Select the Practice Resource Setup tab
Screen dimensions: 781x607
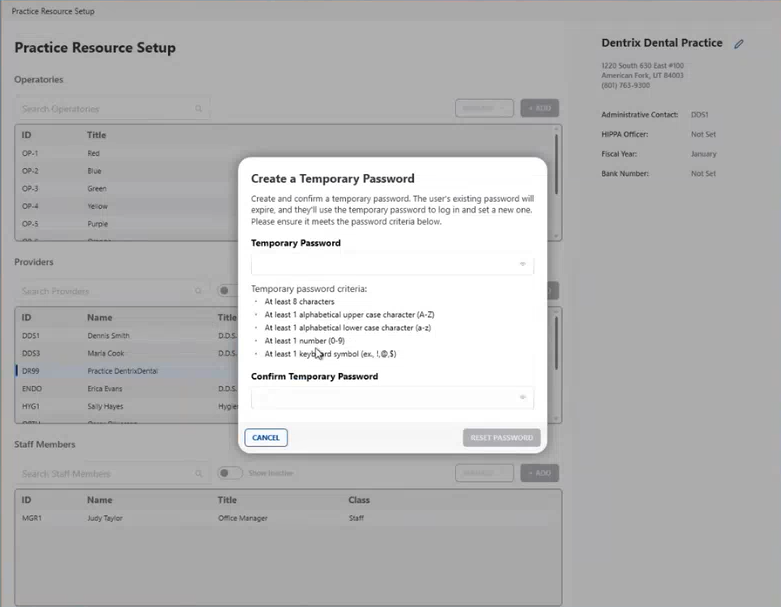(x=52, y=11)
